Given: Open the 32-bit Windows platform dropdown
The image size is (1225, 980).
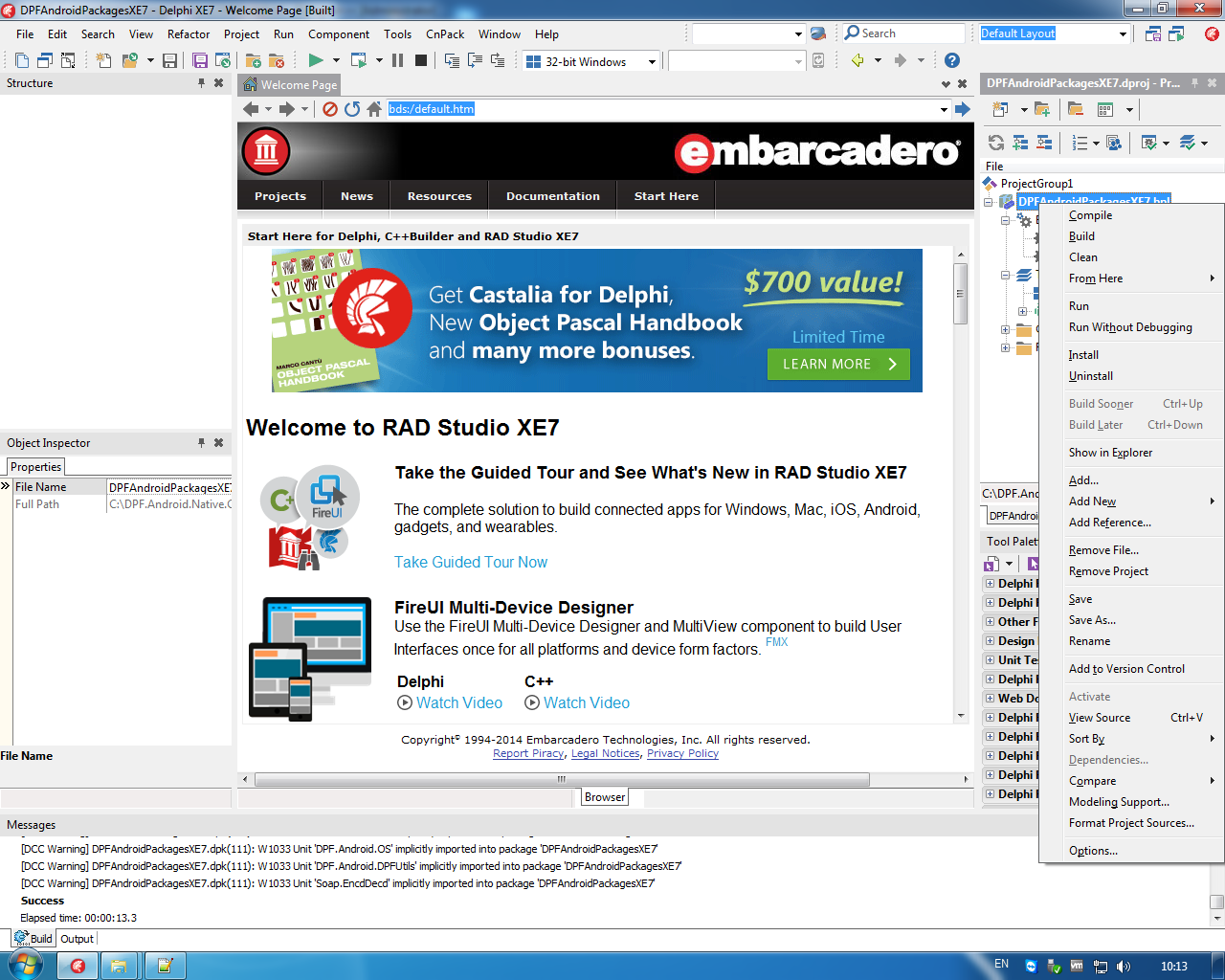Looking at the screenshot, I should coord(652,62).
